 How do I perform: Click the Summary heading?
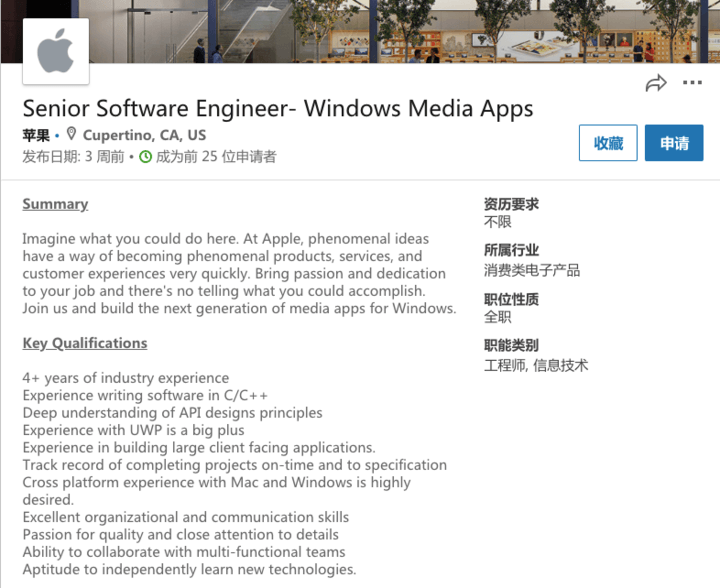(55, 204)
